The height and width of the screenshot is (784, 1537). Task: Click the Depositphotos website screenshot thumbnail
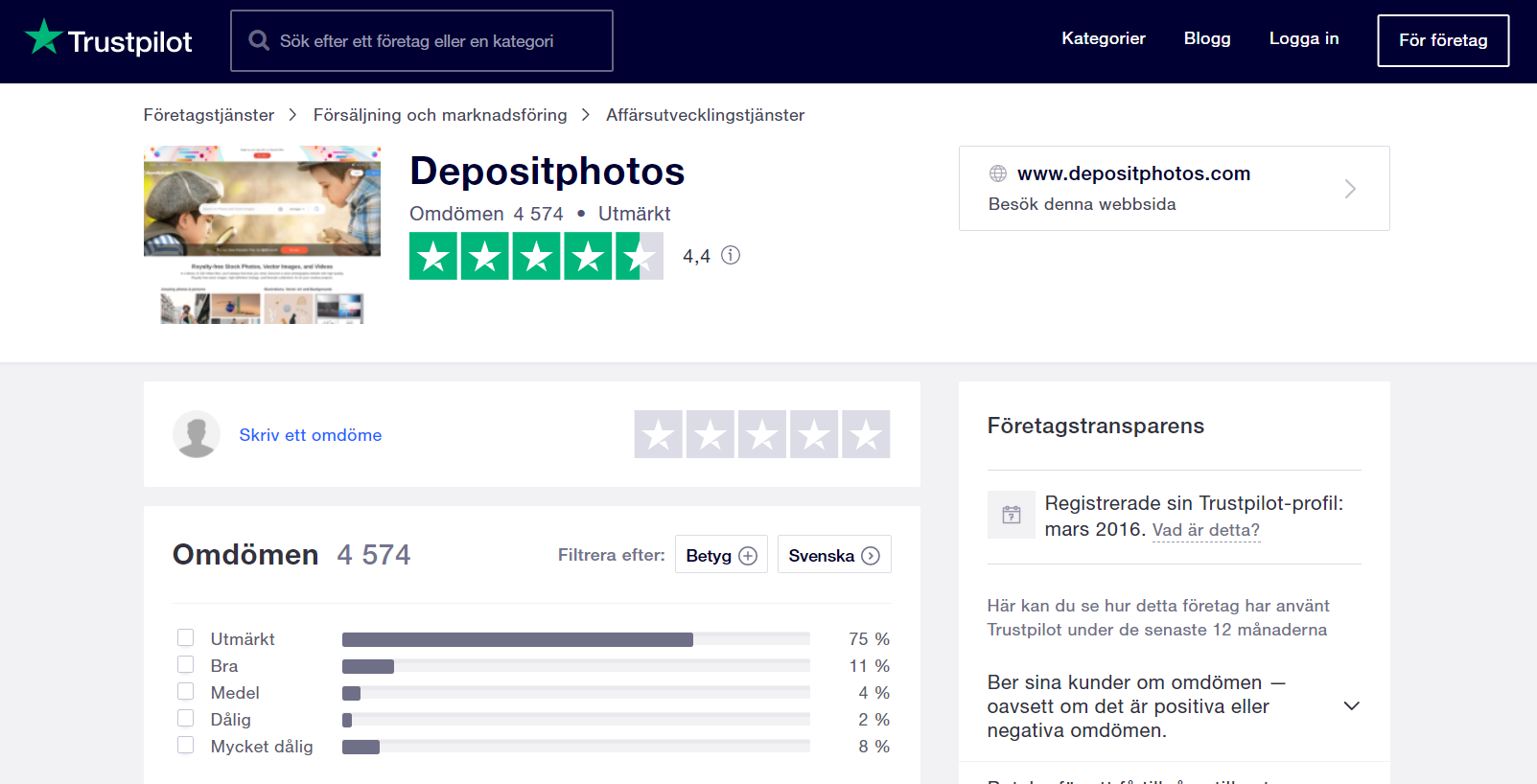(262, 235)
